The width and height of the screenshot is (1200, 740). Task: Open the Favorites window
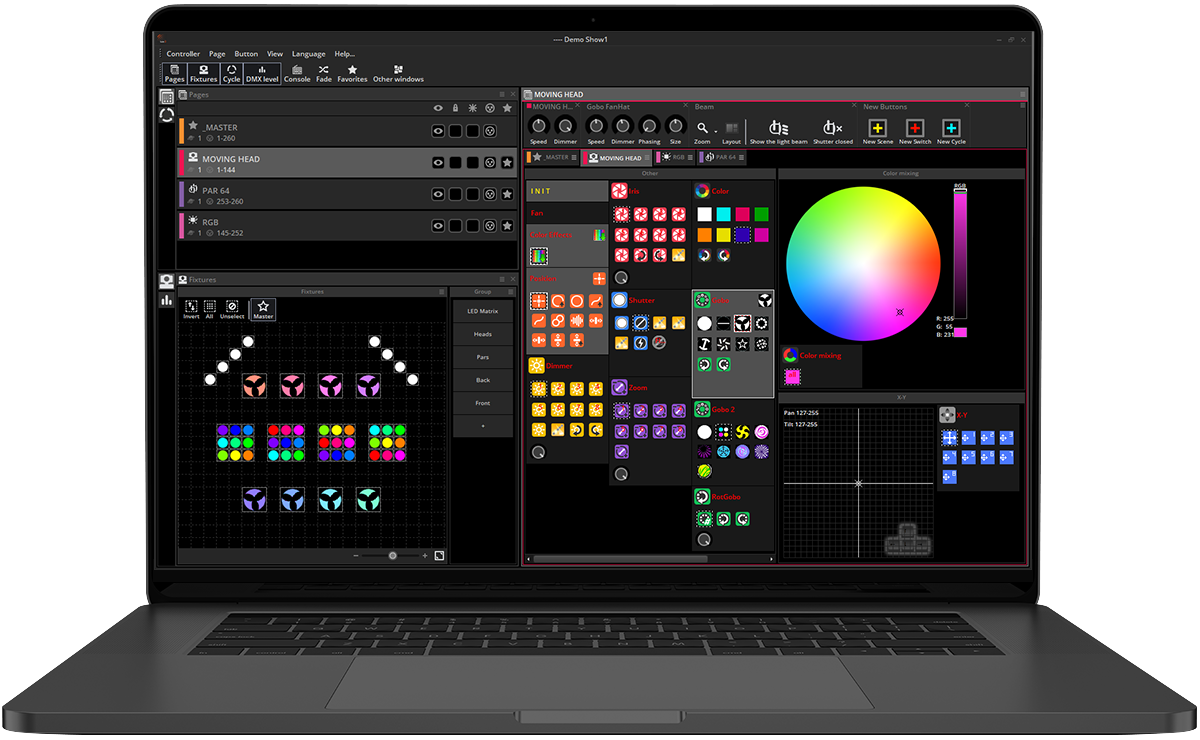pos(352,70)
